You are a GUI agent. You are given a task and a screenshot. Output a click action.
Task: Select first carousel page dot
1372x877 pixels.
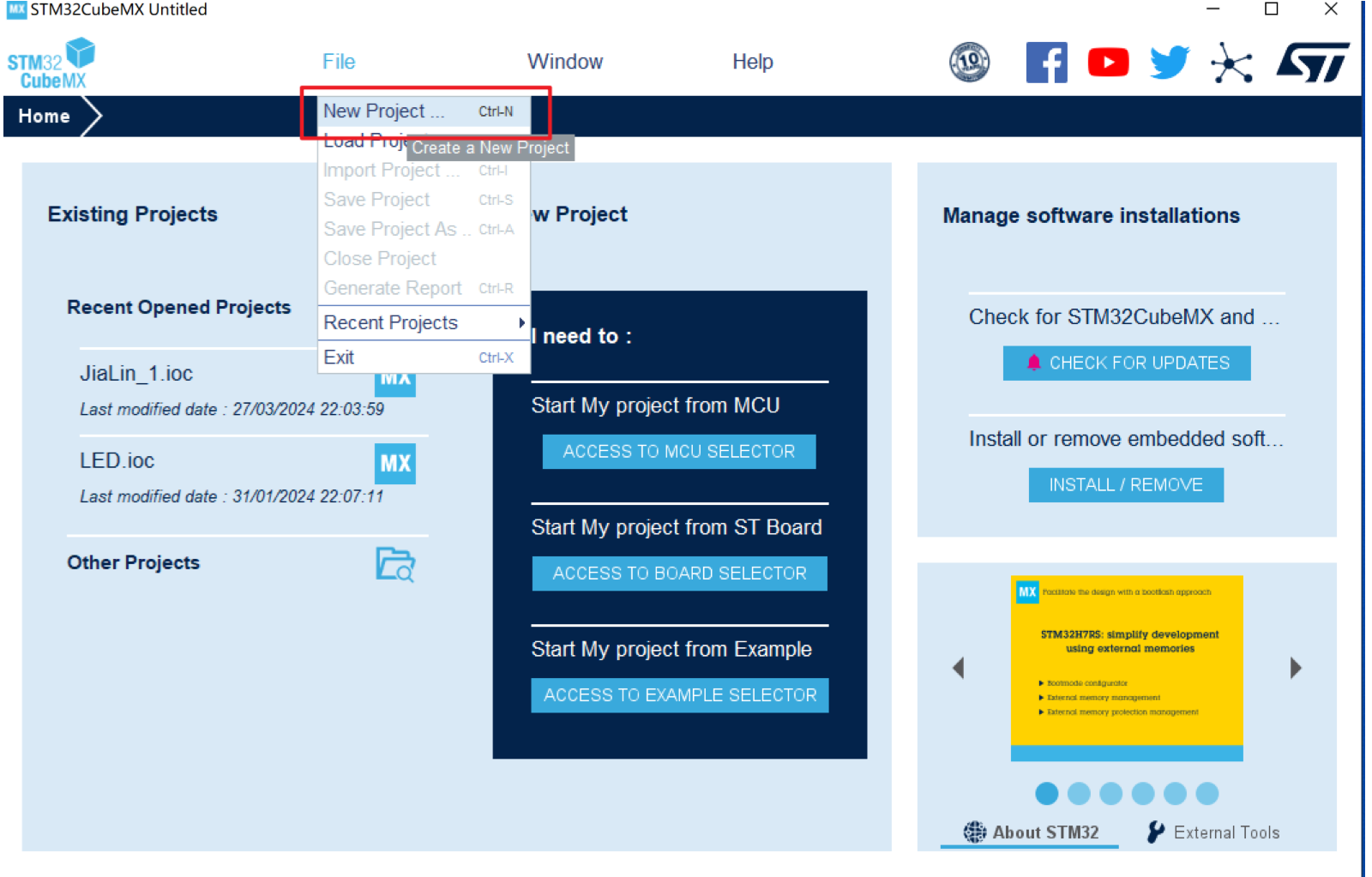coord(1046,794)
